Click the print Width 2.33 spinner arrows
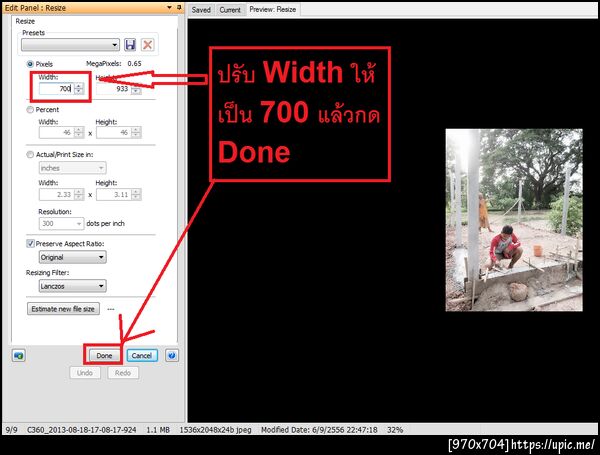Screen dimensions: 600x455 [x=79, y=194]
